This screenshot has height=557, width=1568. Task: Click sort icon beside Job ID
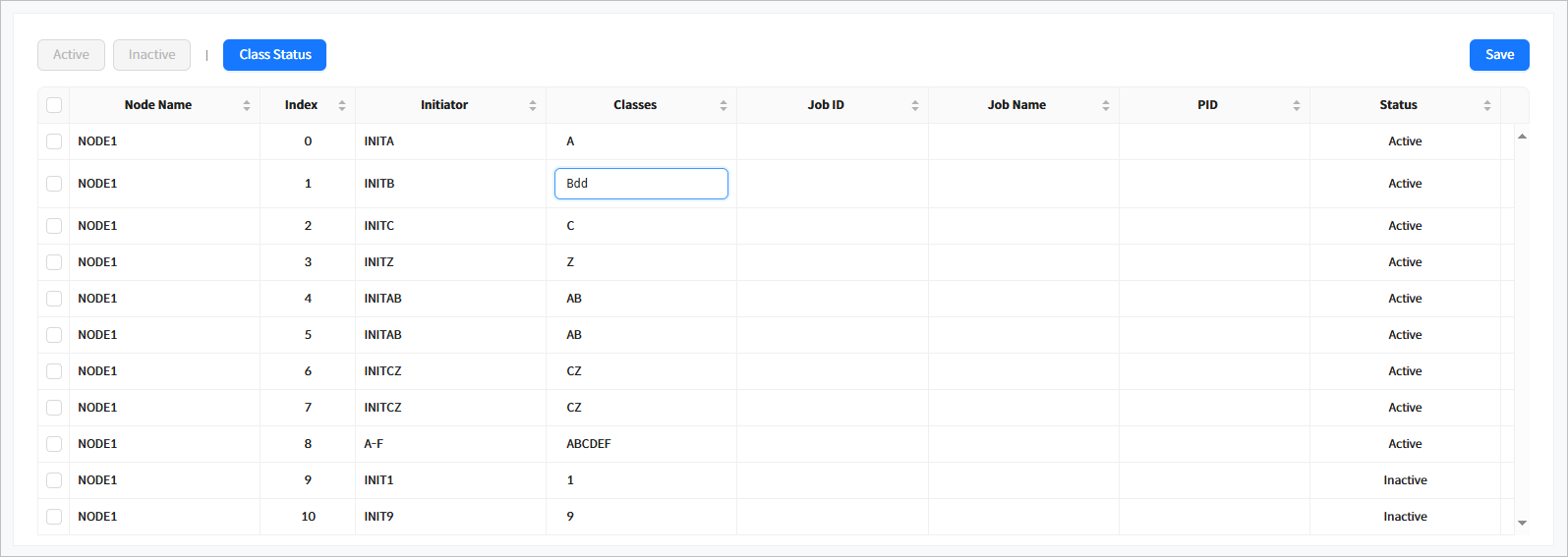pyautogui.click(x=914, y=106)
